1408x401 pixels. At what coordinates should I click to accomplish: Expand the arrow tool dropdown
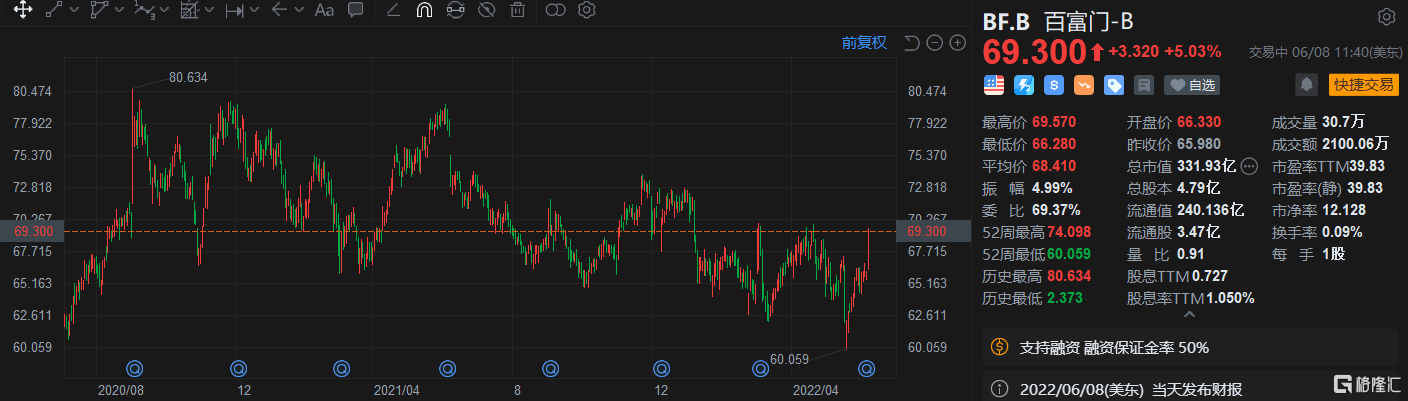[300, 11]
